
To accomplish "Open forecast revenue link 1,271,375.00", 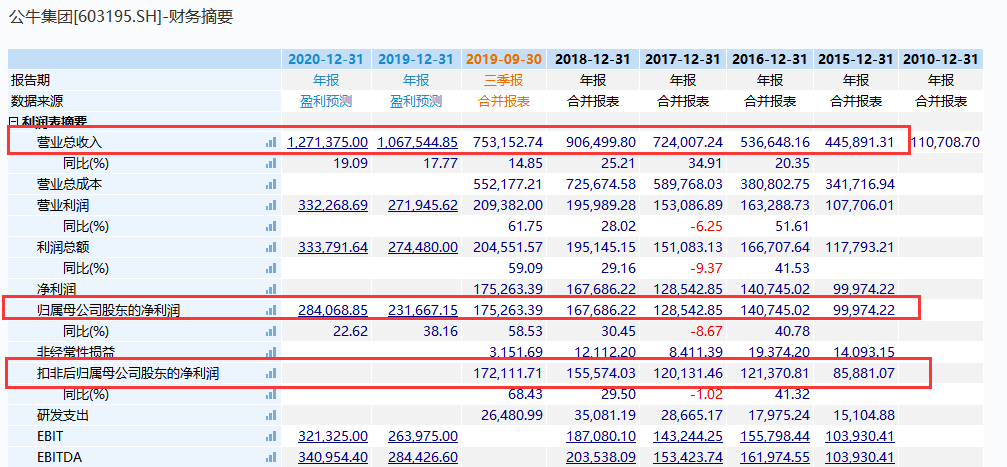I will point(328,143).
